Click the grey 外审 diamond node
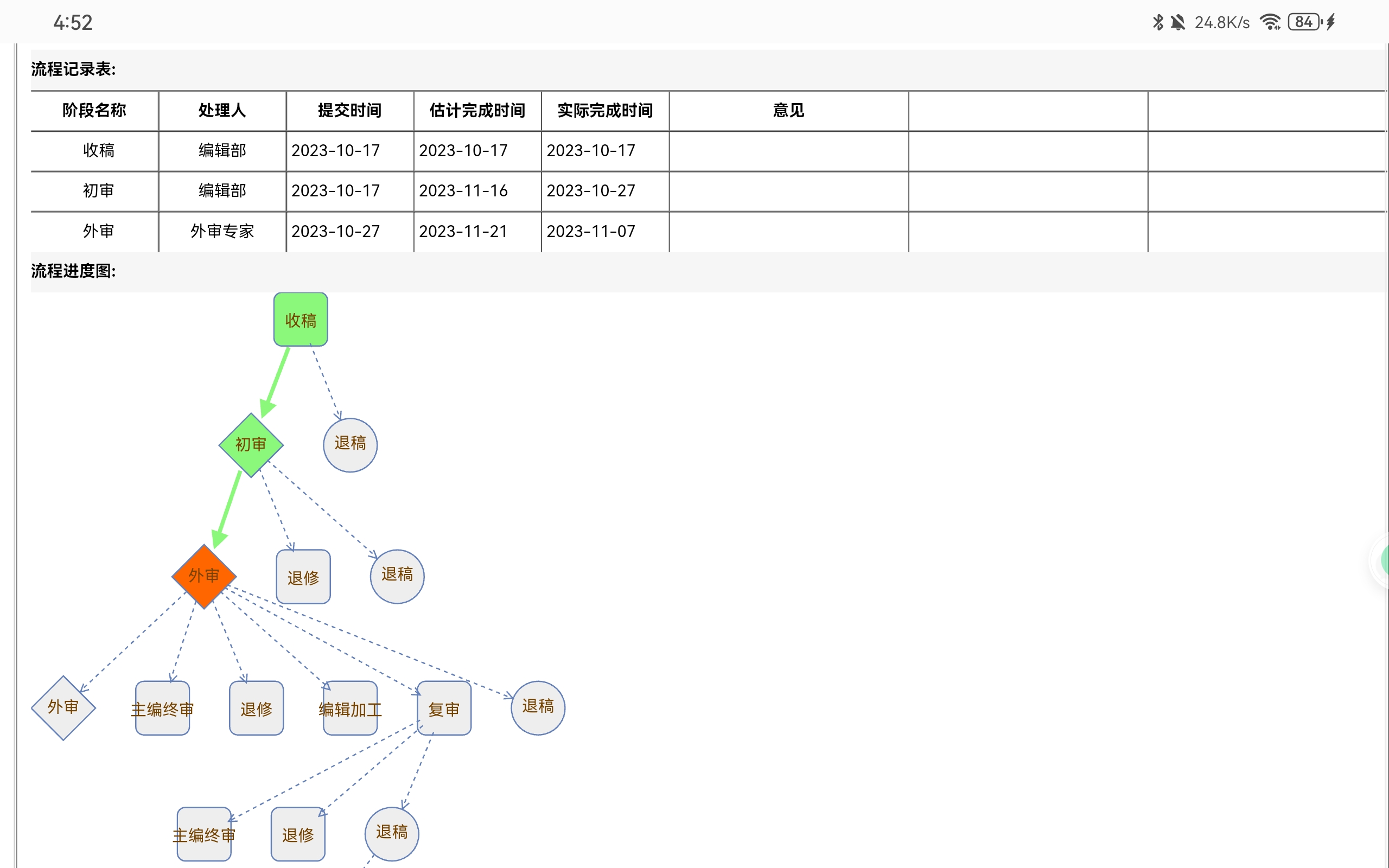This screenshot has width=1389, height=868. click(x=63, y=707)
